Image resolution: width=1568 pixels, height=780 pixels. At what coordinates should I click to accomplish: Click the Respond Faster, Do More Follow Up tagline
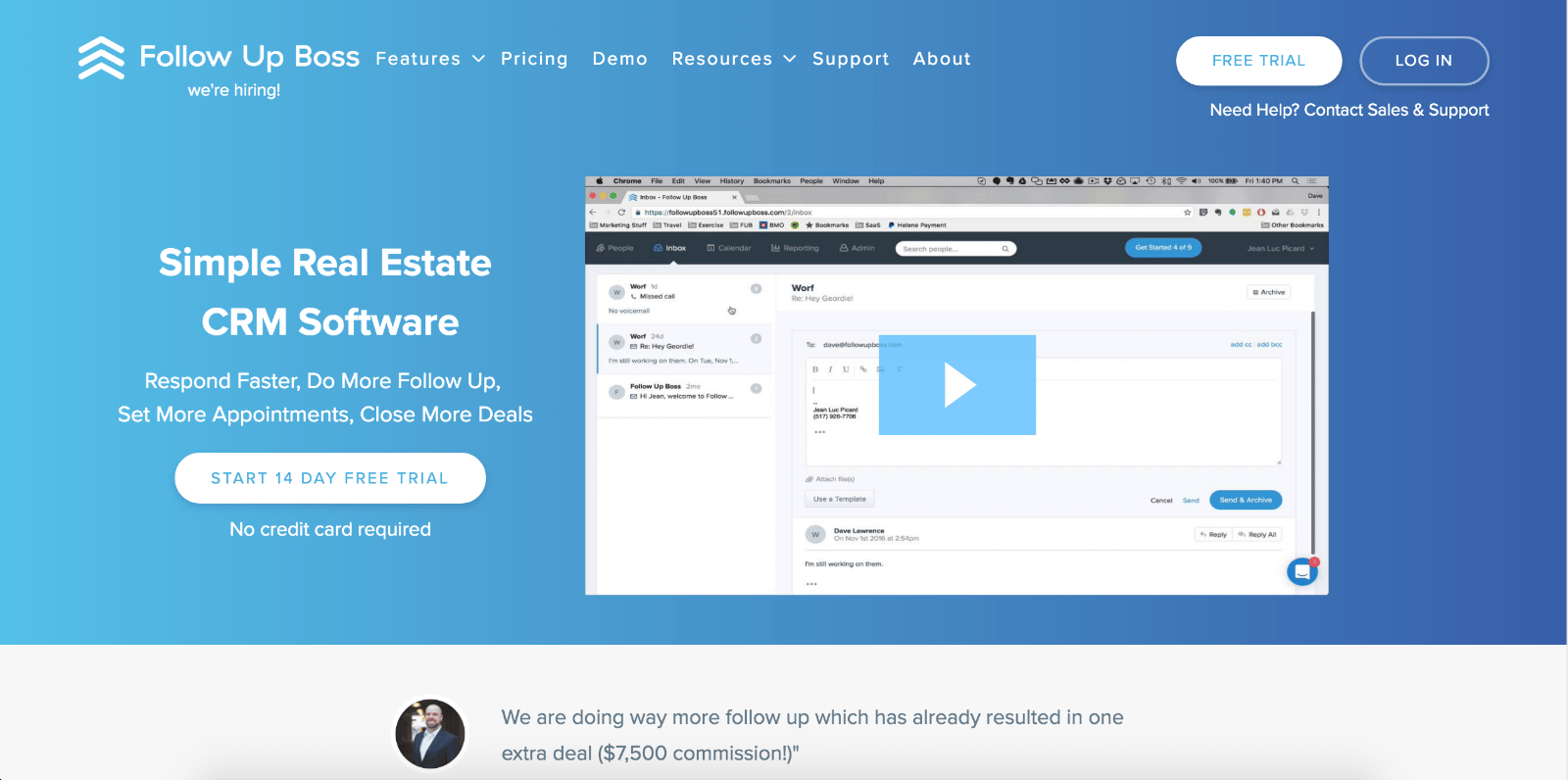(325, 397)
